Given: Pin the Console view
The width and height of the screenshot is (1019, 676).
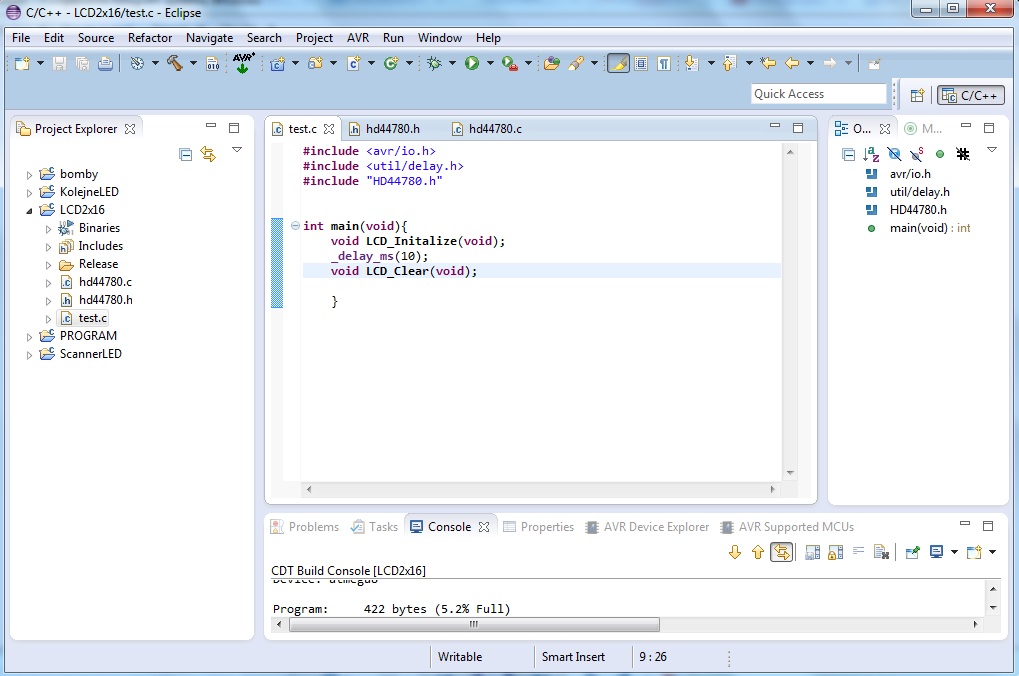Looking at the screenshot, I should (912, 552).
